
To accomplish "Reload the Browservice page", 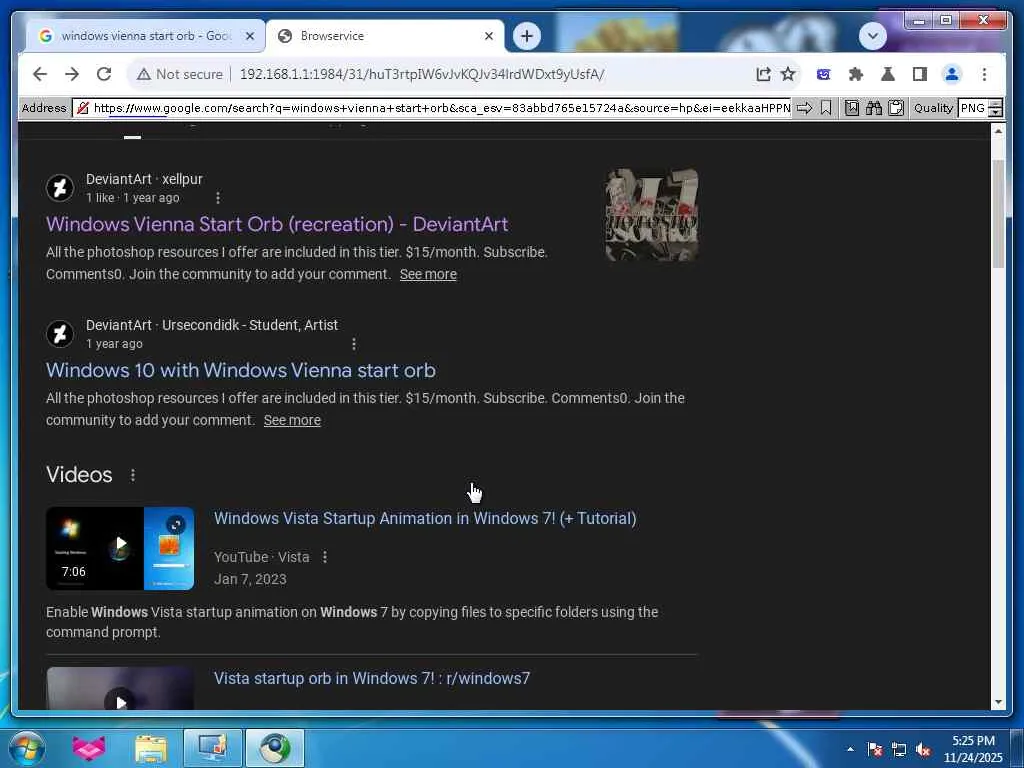I will [104, 74].
